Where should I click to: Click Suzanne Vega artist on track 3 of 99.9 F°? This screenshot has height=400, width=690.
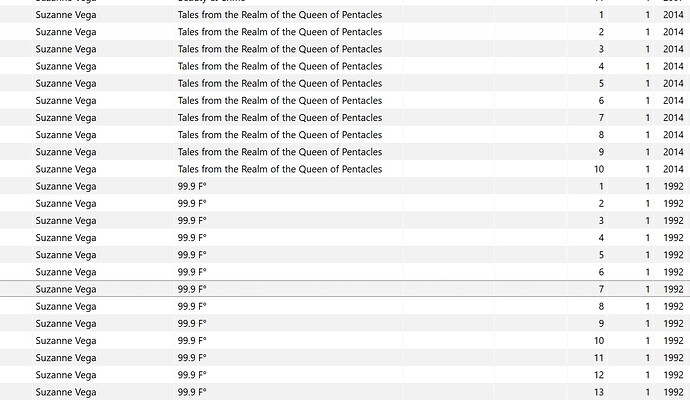coord(66,220)
